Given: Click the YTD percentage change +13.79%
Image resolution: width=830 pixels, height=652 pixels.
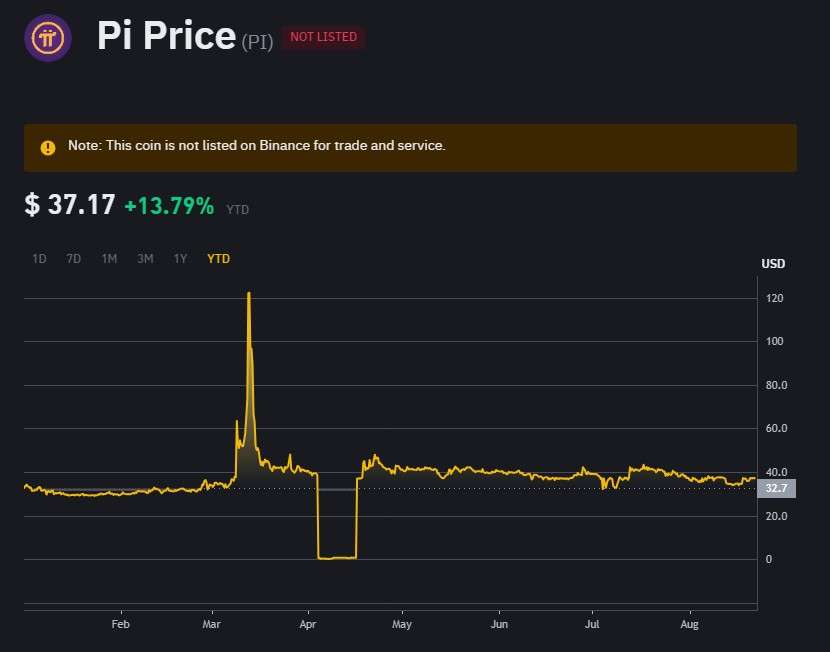Looking at the screenshot, I should (166, 207).
